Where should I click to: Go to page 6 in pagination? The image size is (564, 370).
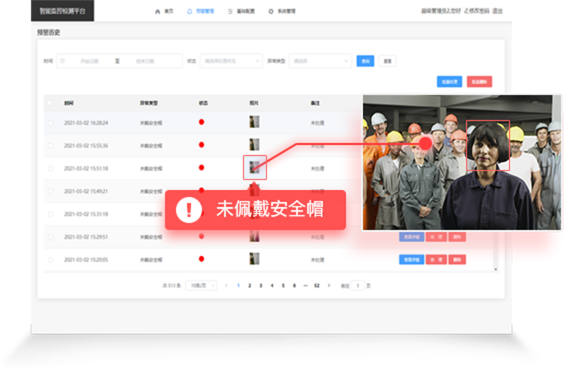pos(294,286)
